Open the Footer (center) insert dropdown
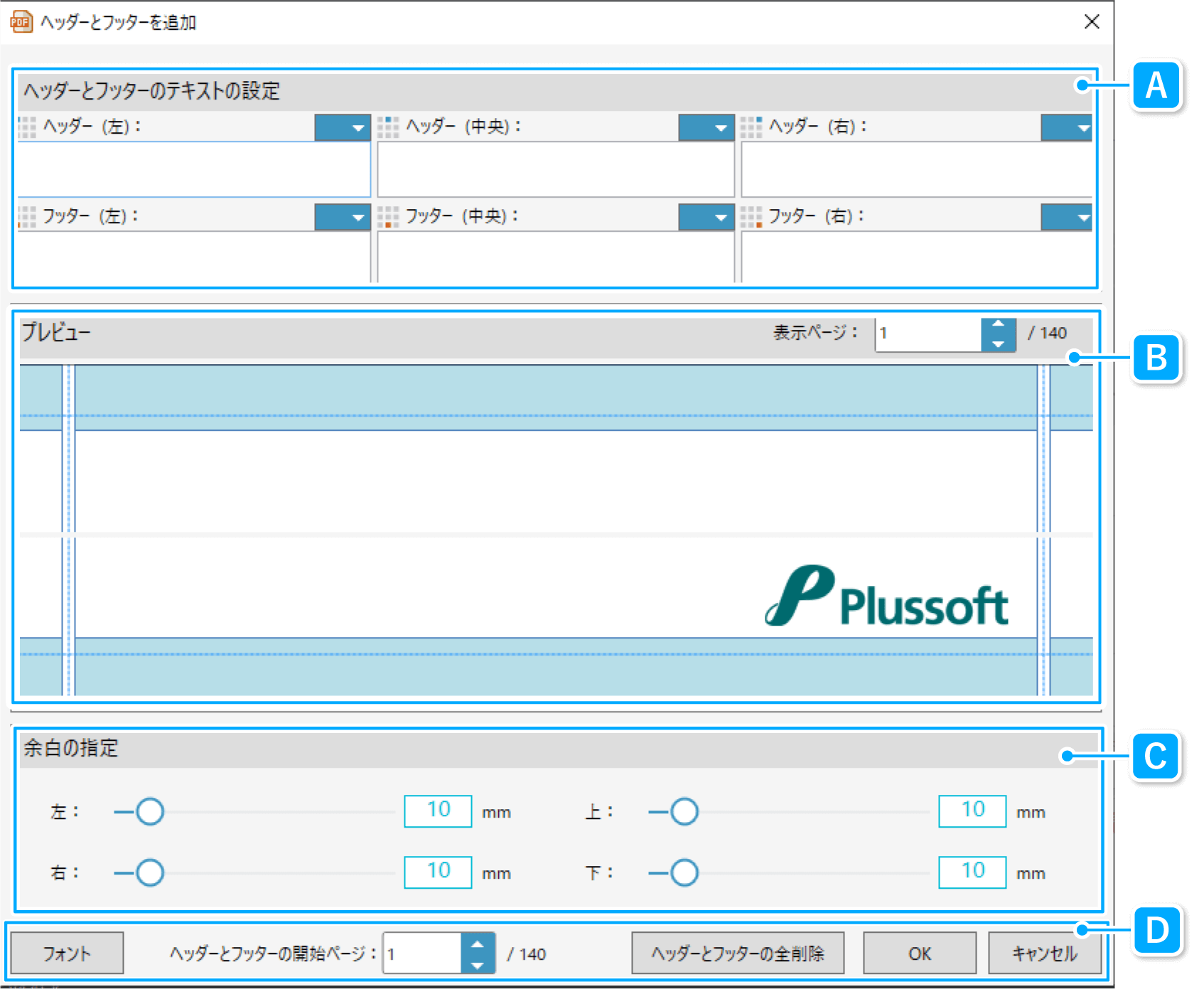1204x989 pixels. [x=706, y=218]
